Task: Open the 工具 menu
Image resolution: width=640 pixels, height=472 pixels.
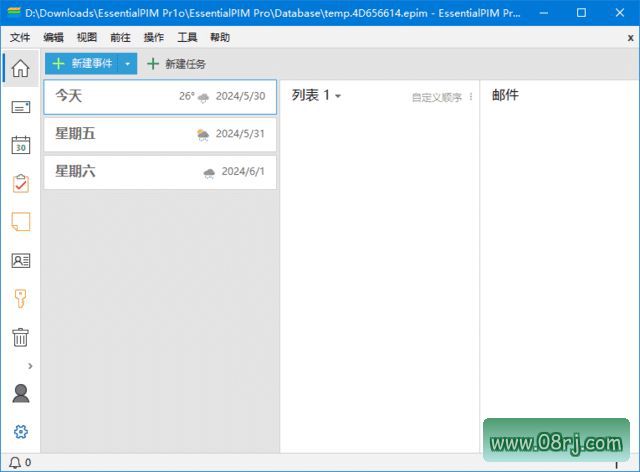Action: click(187, 38)
